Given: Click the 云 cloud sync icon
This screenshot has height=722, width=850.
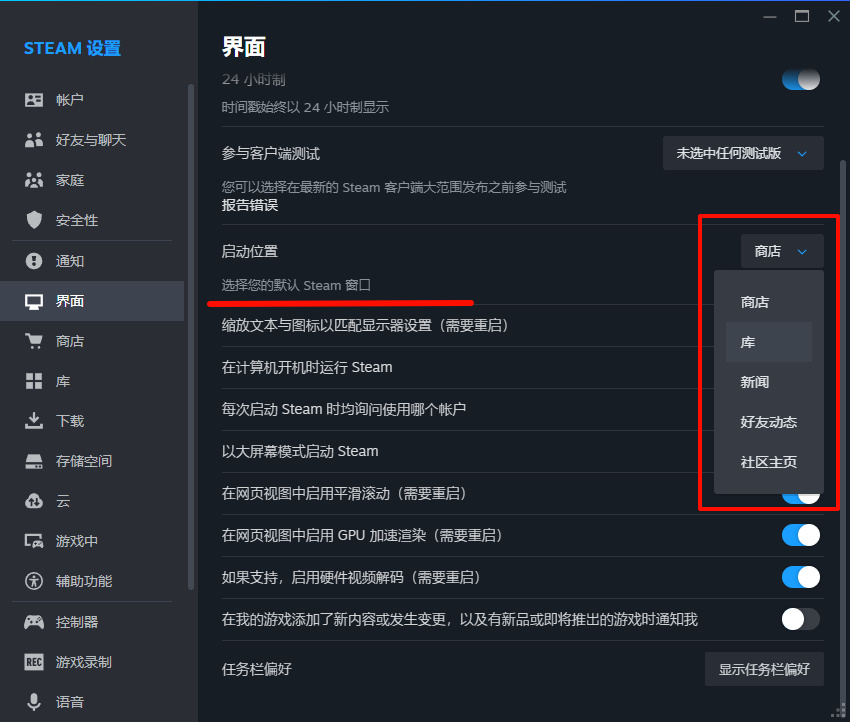Looking at the screenshot, I should [x=34, y=501].
